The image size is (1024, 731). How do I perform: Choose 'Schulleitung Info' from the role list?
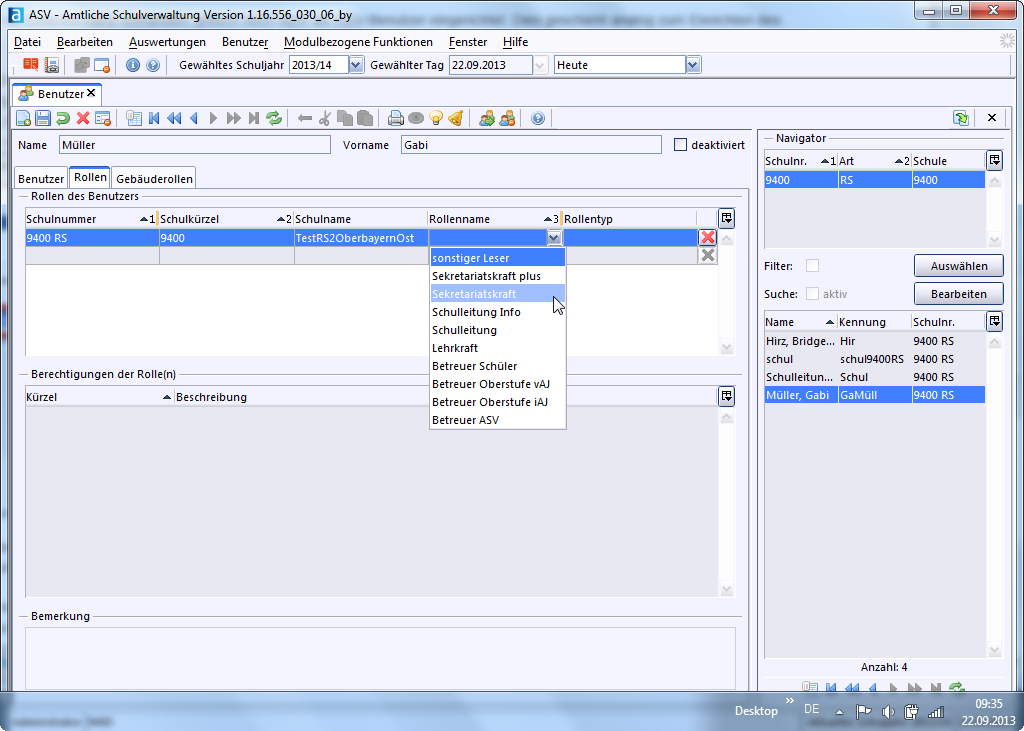pyautogui.click(x=498, y=312)
